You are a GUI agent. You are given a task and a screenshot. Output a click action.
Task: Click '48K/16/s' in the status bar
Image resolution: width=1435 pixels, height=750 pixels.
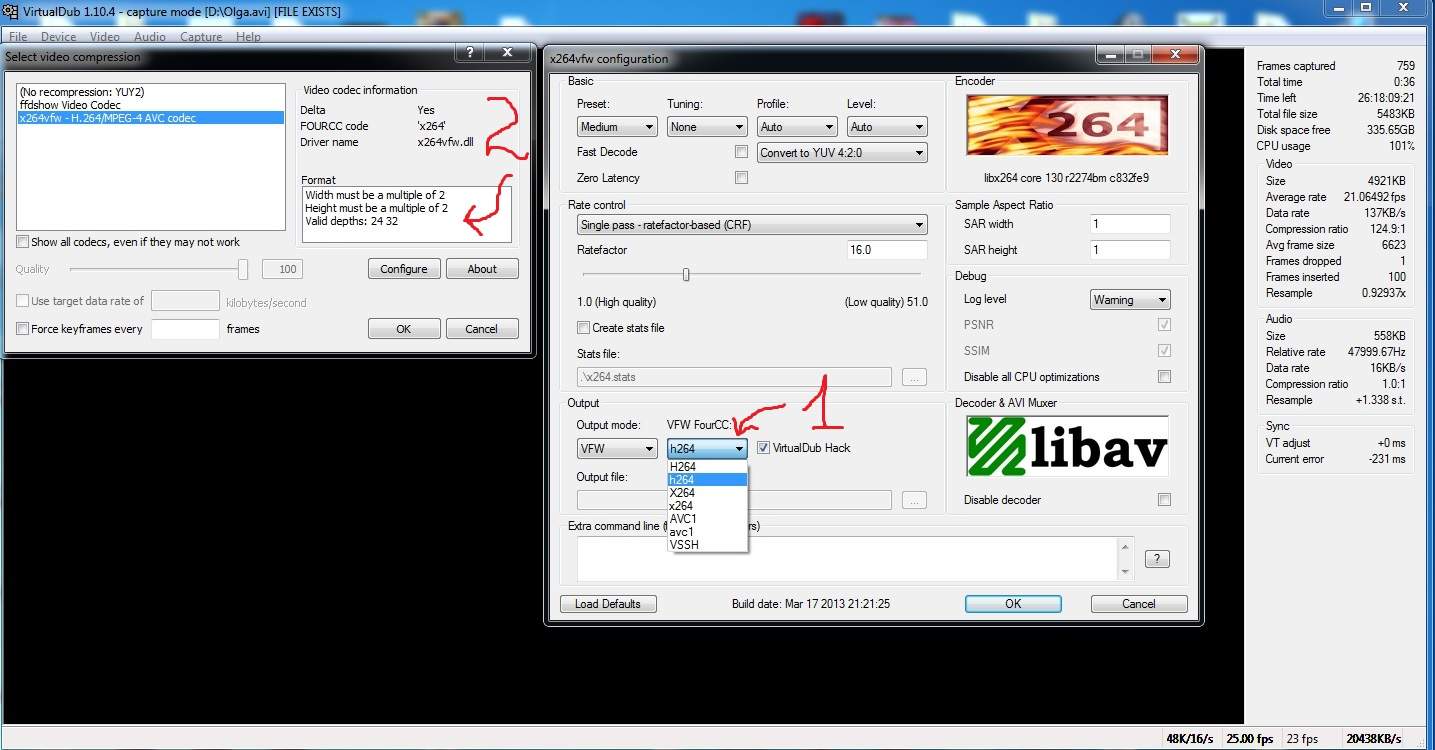[1190, 739]
